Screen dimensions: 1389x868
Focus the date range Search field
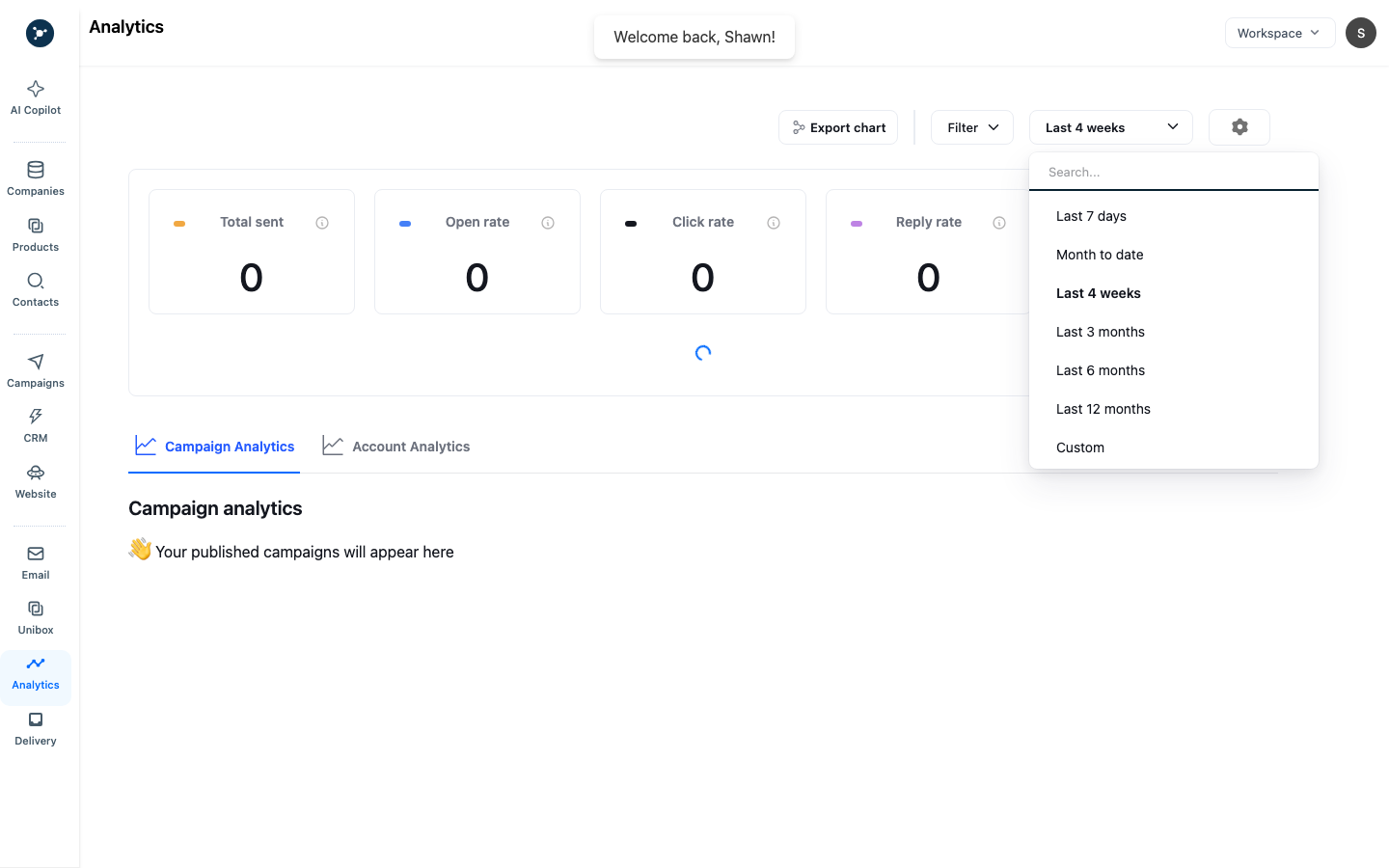pyautogui.click(x=1174, y=172)
